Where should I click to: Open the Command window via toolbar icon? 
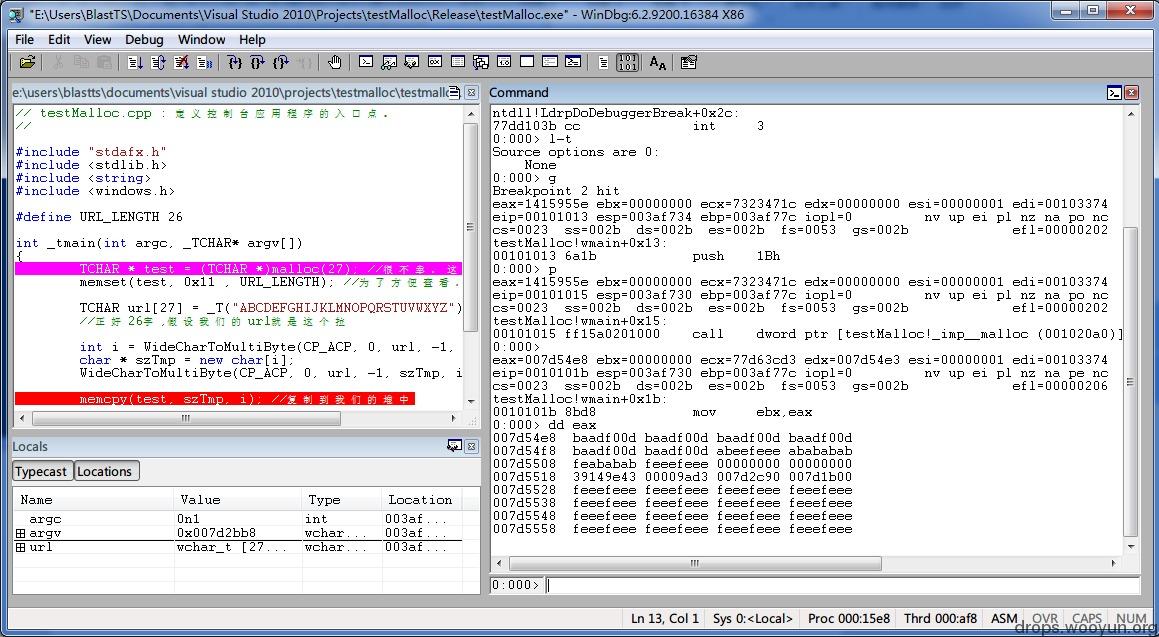coord(366,62)
